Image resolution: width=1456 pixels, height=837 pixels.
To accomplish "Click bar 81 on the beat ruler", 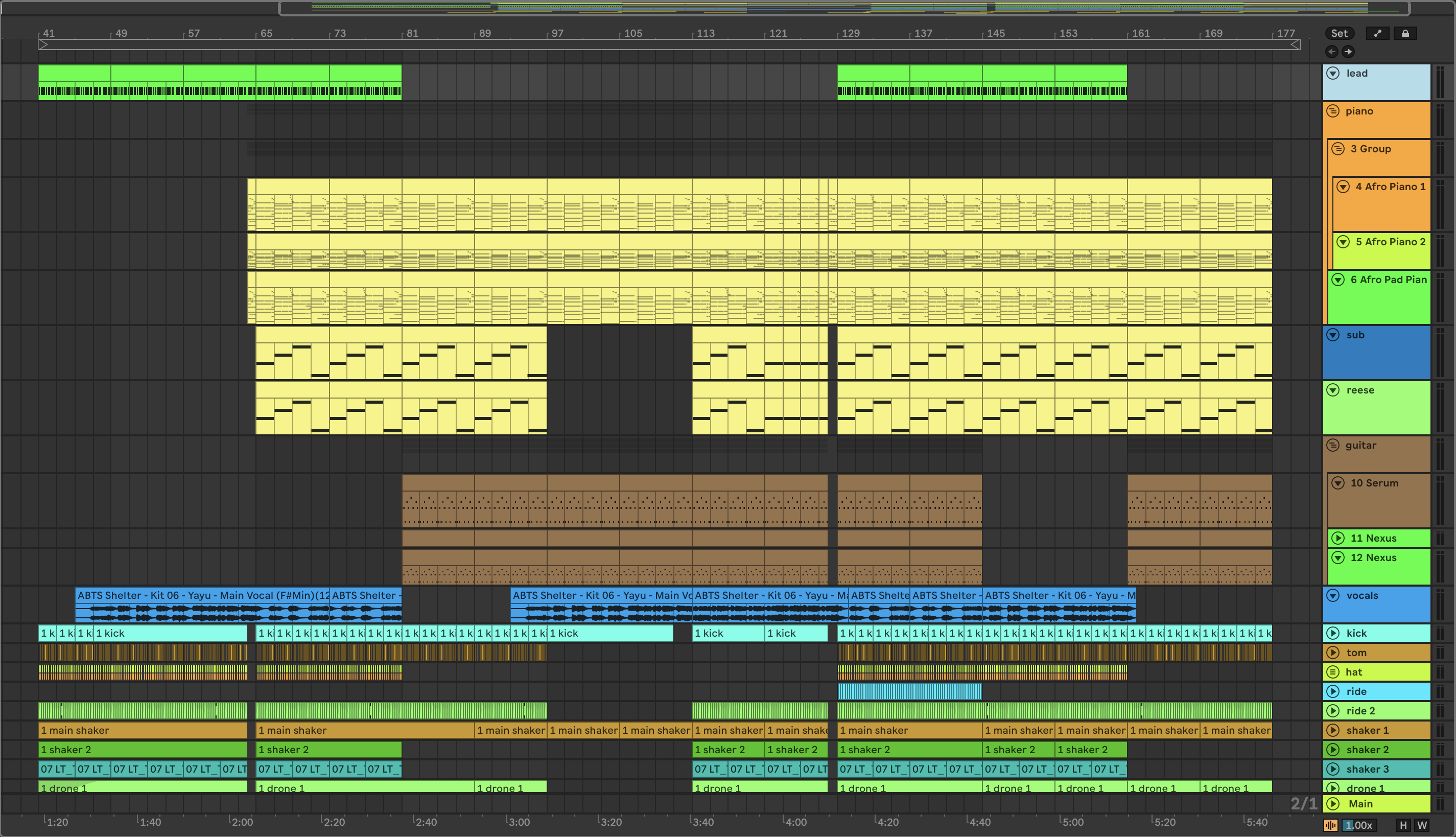I will click(412, 33).
